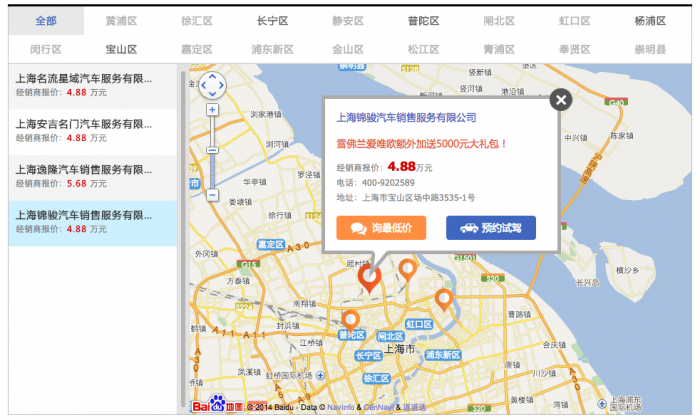The image size is (700, 420).
Task: Click the dealer list scrollbar
Action: click(183, 238)
